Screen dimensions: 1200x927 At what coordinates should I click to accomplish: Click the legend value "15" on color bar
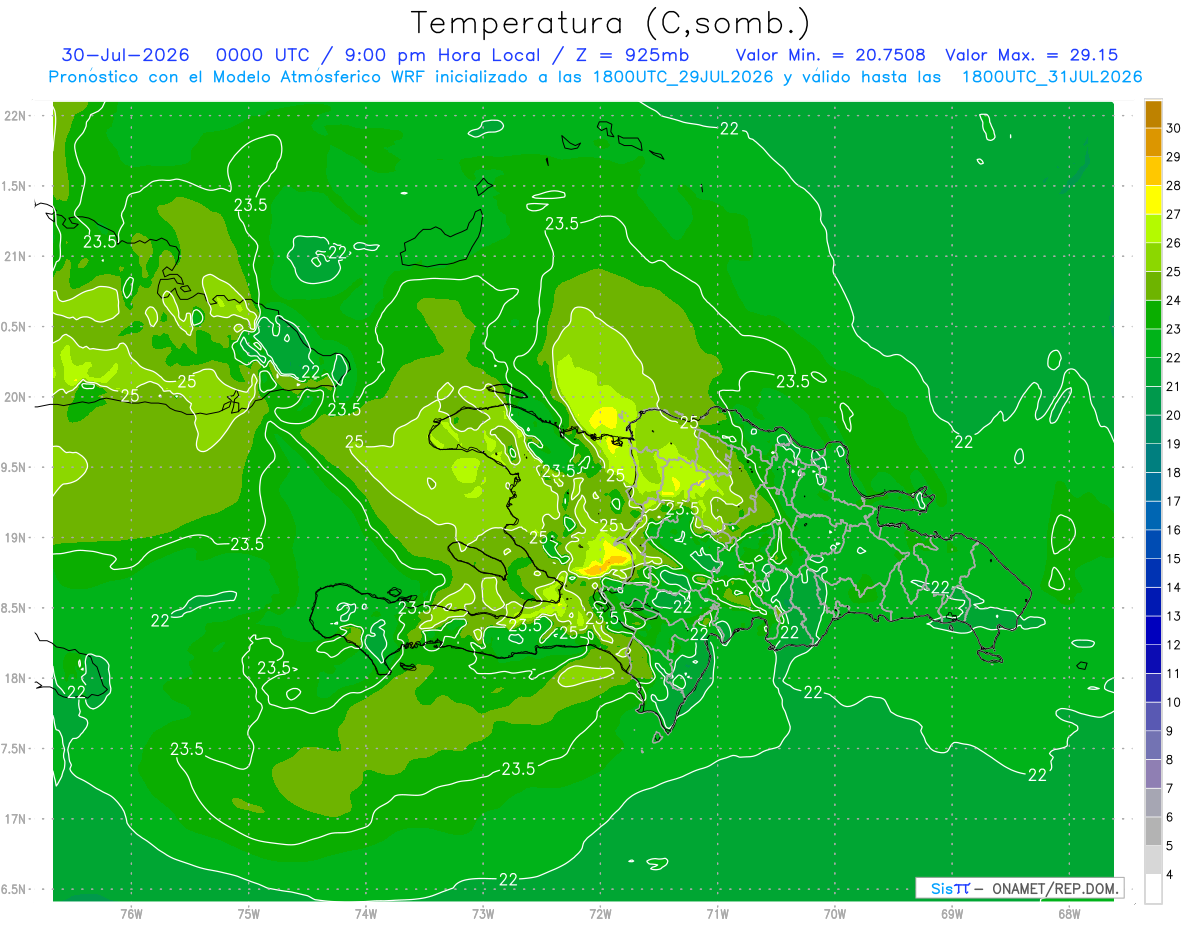click(x=1174, y=559)
